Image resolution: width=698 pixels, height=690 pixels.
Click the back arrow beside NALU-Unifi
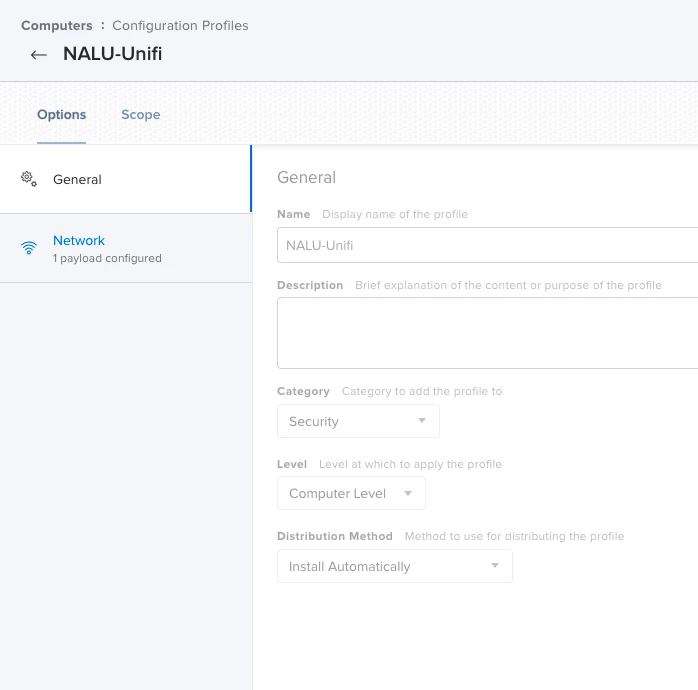39,55
